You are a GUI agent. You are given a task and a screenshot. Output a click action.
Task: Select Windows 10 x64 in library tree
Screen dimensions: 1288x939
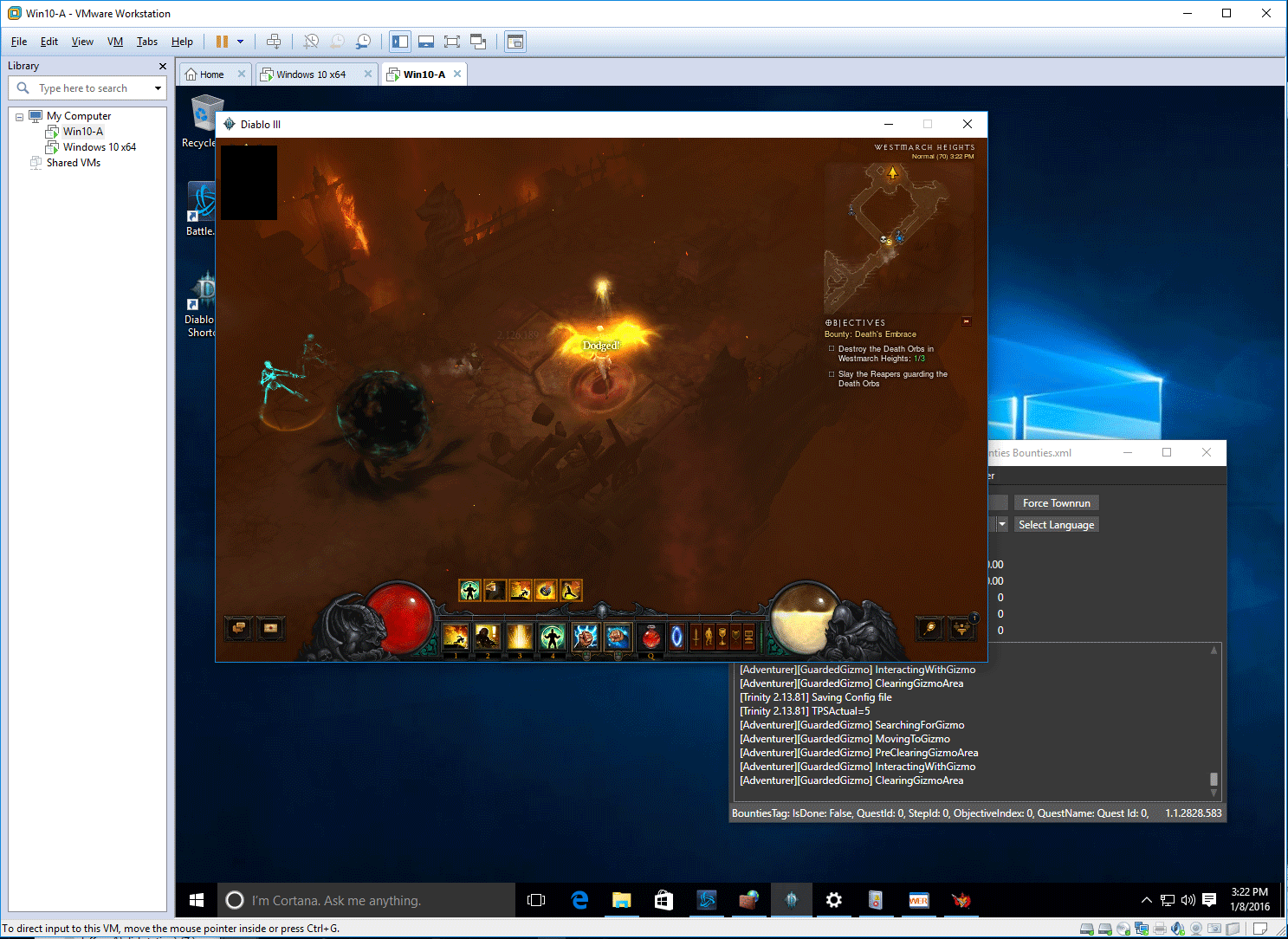[99, 147]
